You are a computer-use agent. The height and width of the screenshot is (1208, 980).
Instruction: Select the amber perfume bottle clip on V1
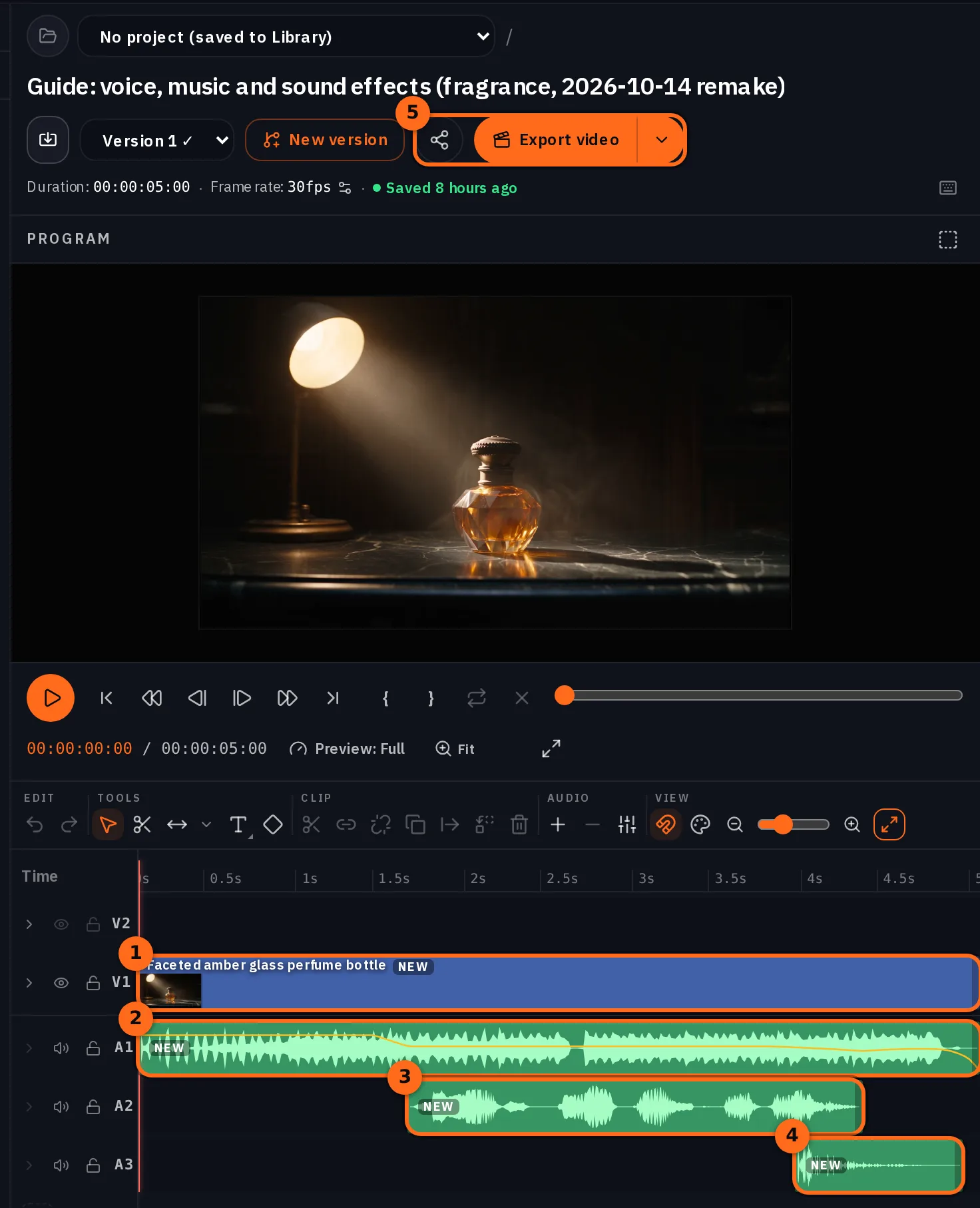coord(558,983)
